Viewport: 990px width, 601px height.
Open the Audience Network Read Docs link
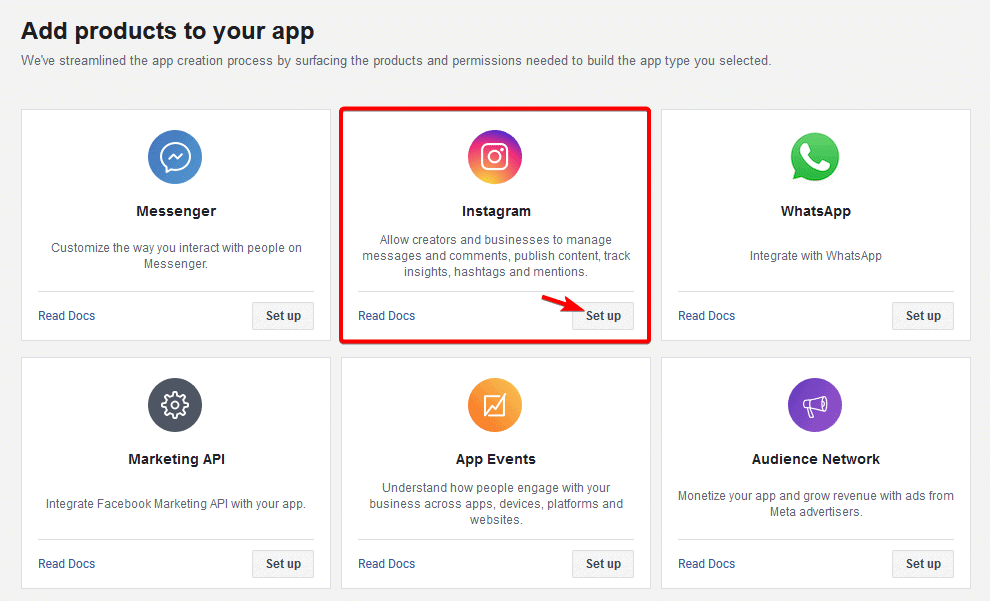tap(706, 563)
